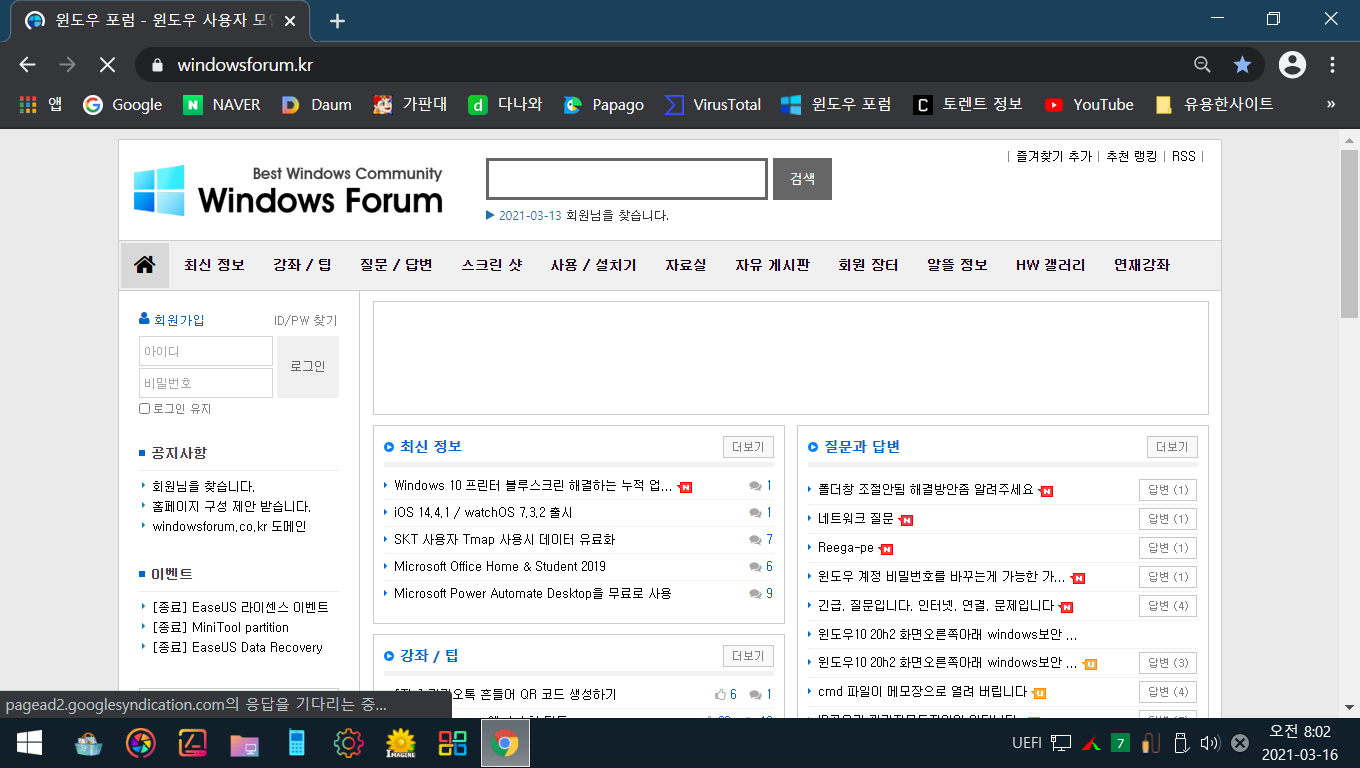This screenshot has width=1360, height=768.
Task: Open the [종료] MiniTool partition event
Action: point(221,627)
